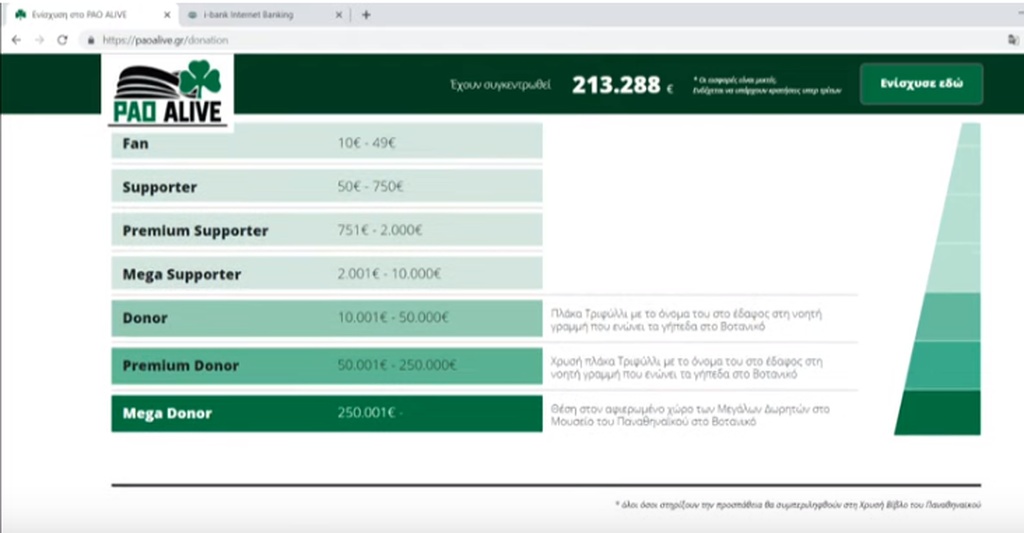Click the 50€ - 750€ range text
Image resolution: width=1024 pixels, height=533 pixels.
[x=370, y=187]
